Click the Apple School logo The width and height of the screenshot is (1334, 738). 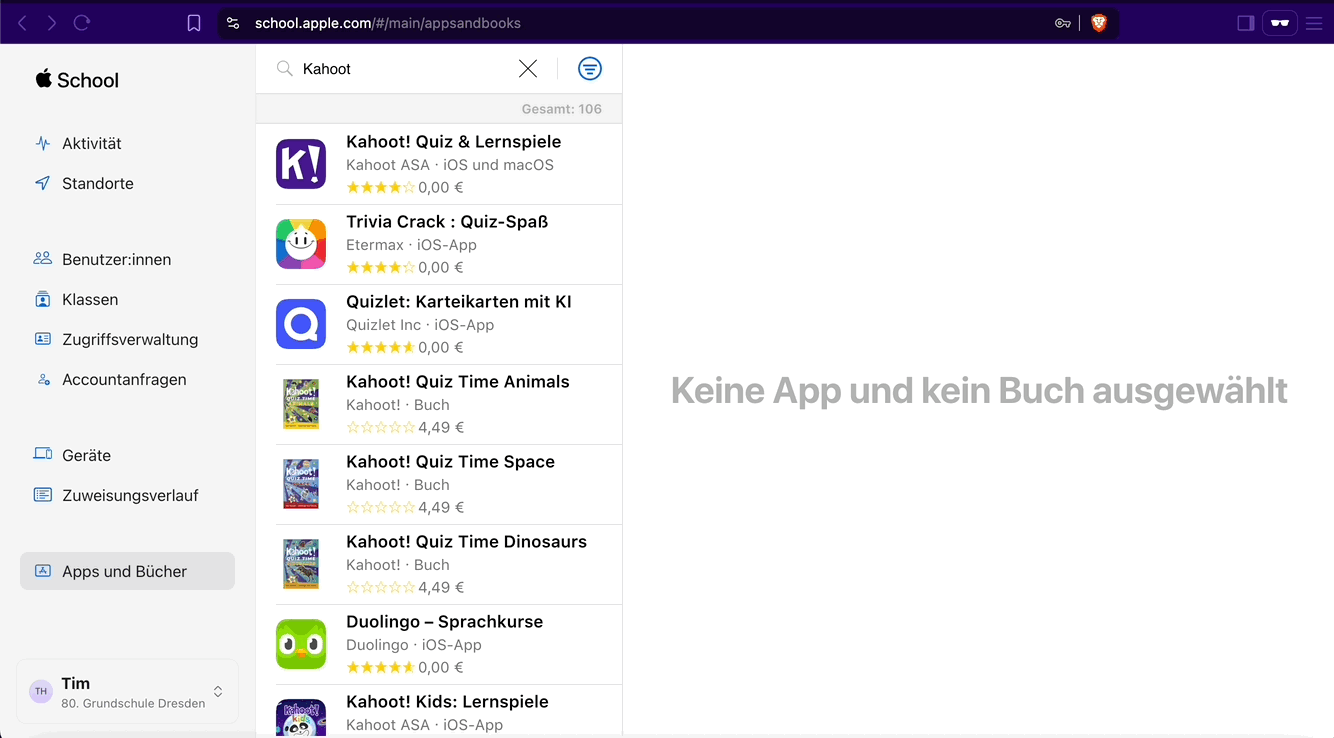tap(77, 80)
